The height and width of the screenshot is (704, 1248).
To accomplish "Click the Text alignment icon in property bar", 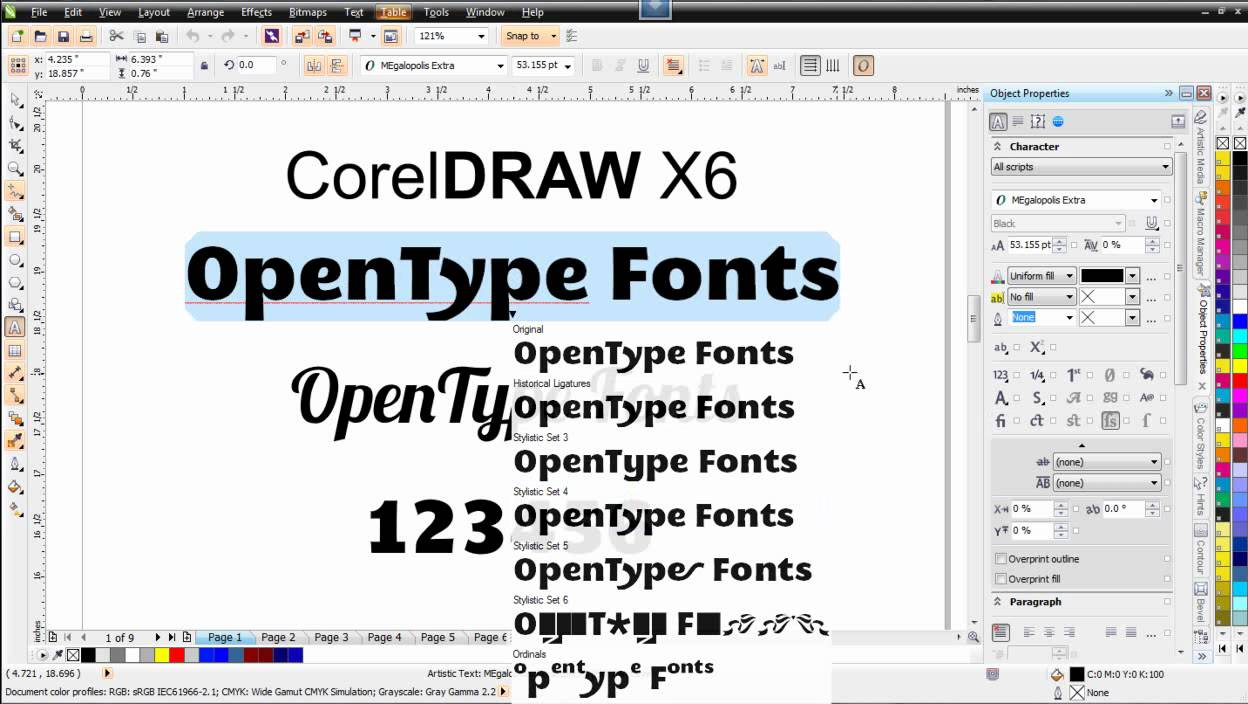I will 673,65.
